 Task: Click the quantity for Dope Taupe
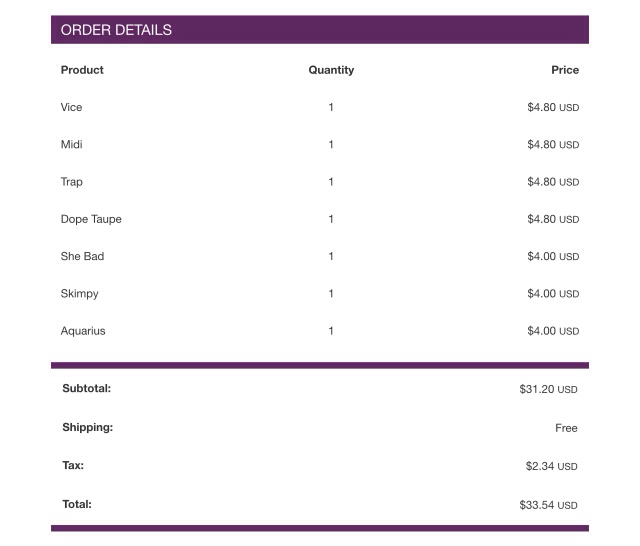(331, 219)
